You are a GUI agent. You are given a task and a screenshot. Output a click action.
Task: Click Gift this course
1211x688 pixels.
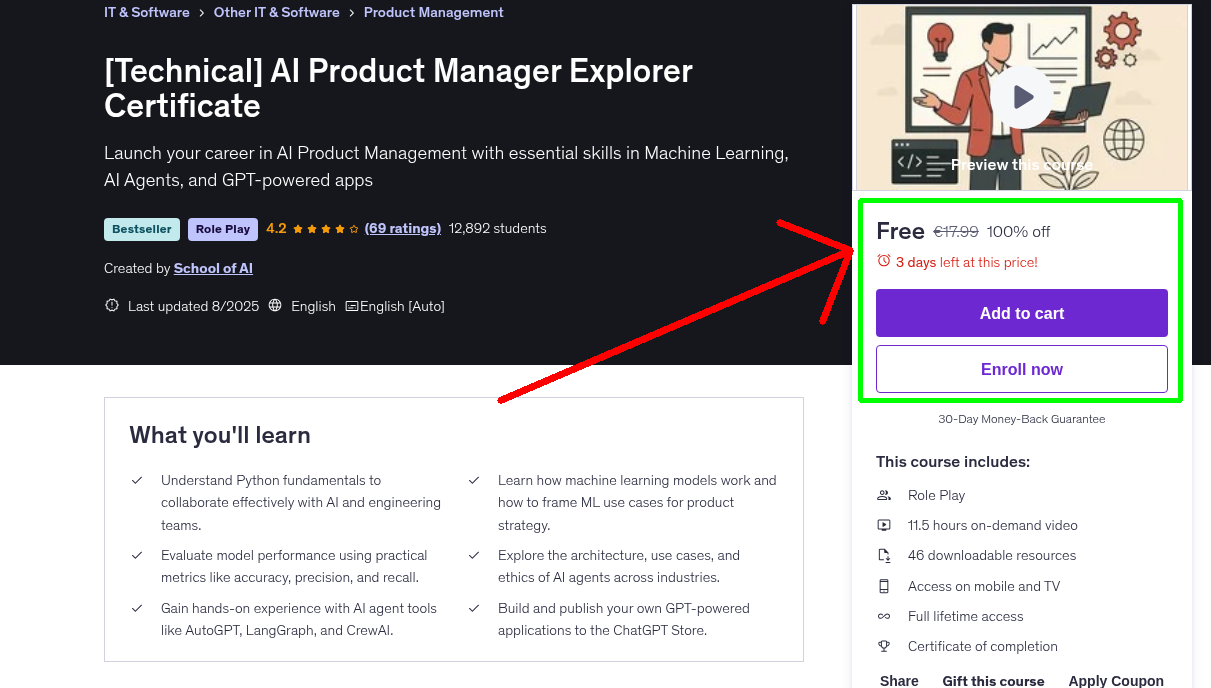pos(993,679)
